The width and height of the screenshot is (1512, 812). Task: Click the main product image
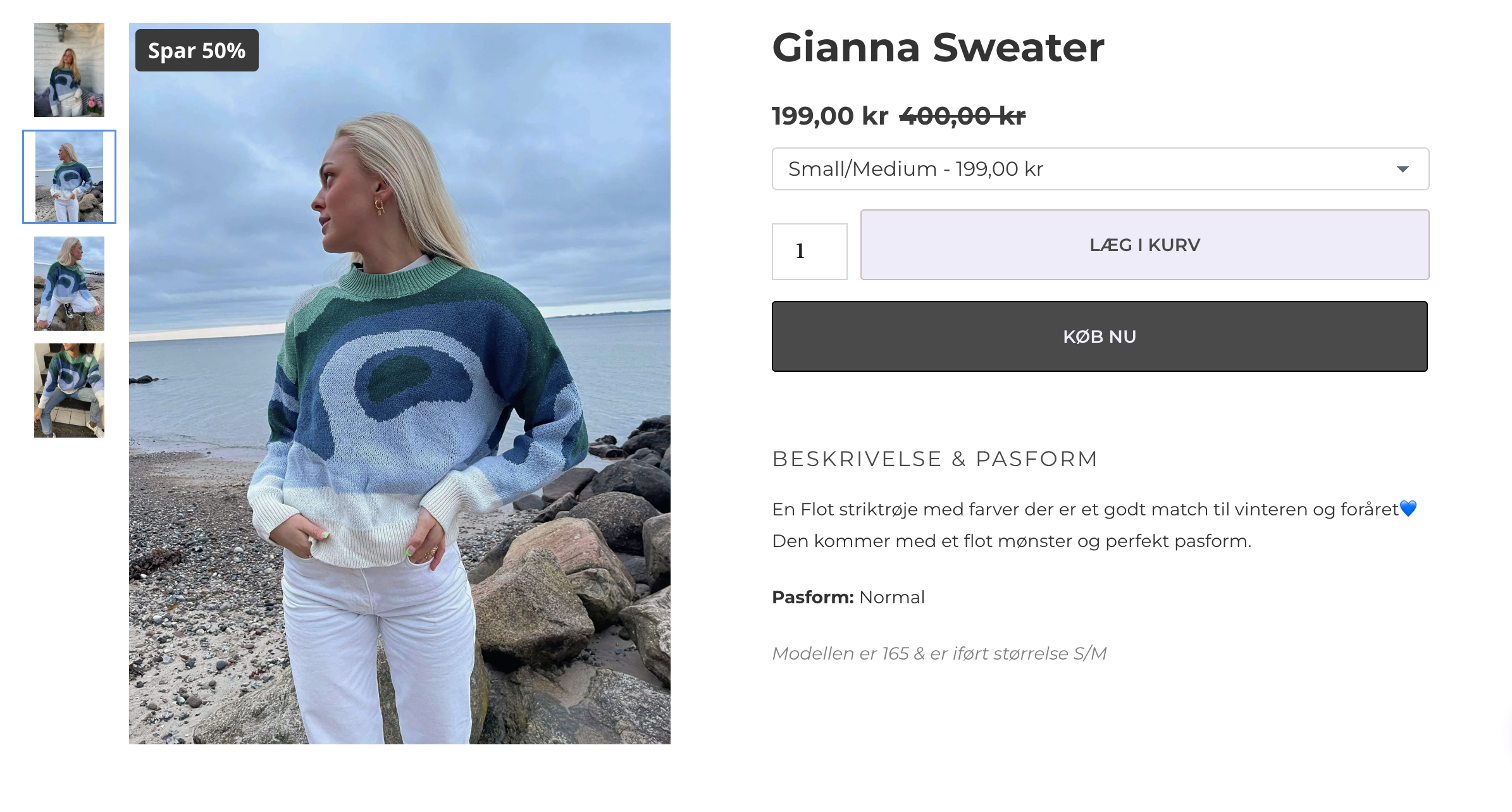coord(400,383)
